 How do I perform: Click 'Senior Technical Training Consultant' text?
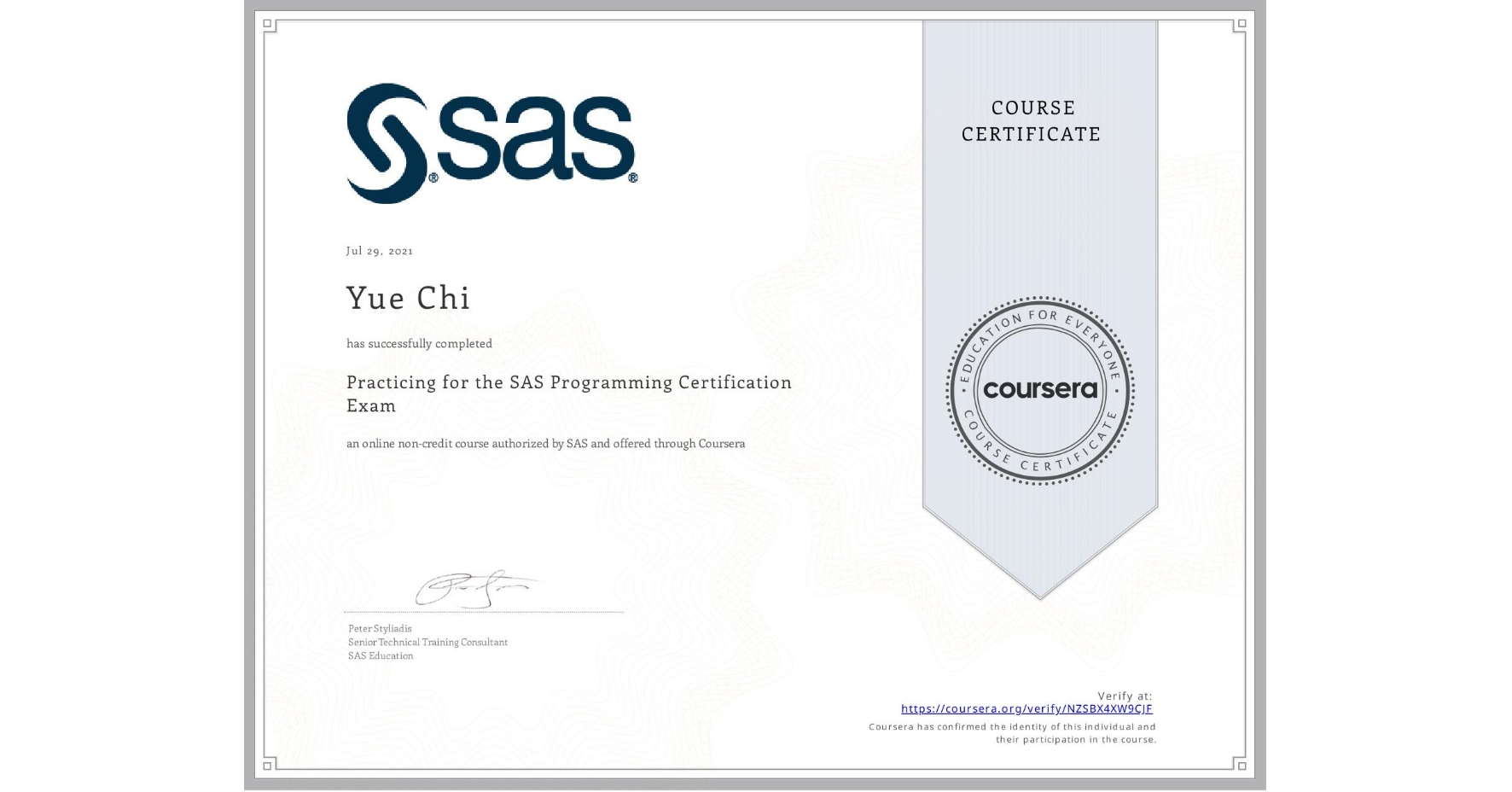[427, 642]
